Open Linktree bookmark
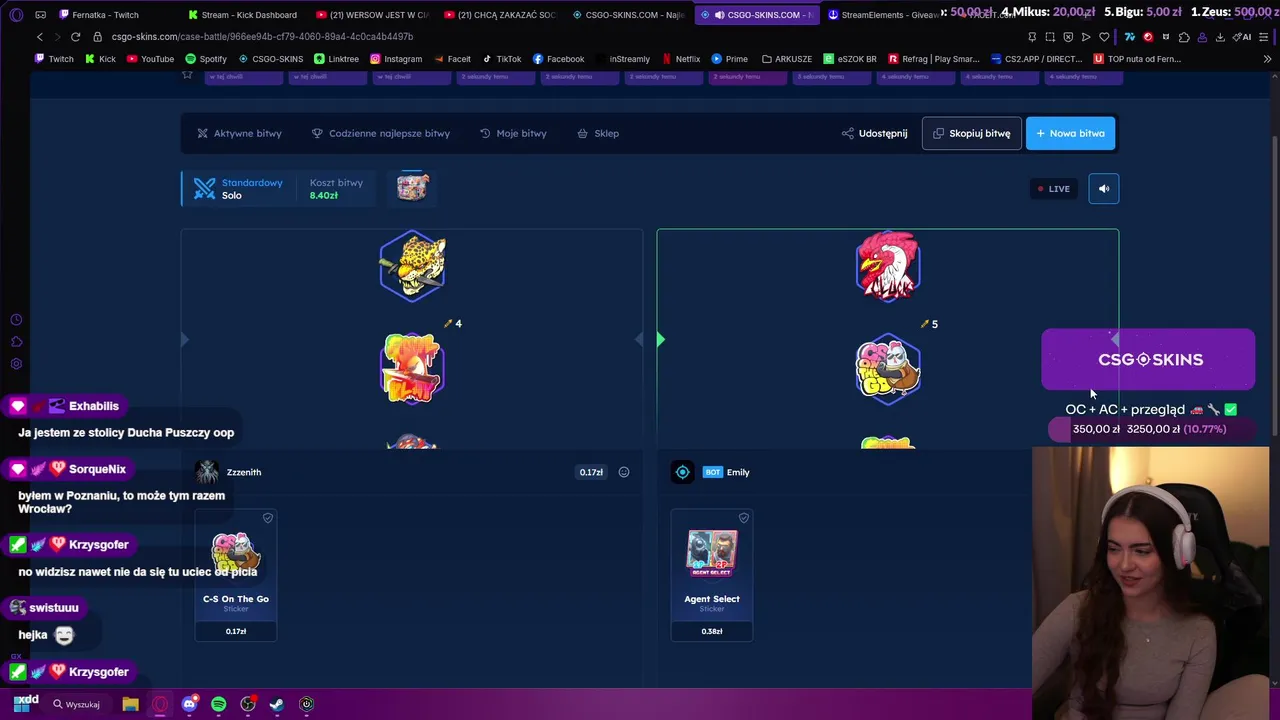Screen dimensions: 1280x720 [x=336, y=59]
